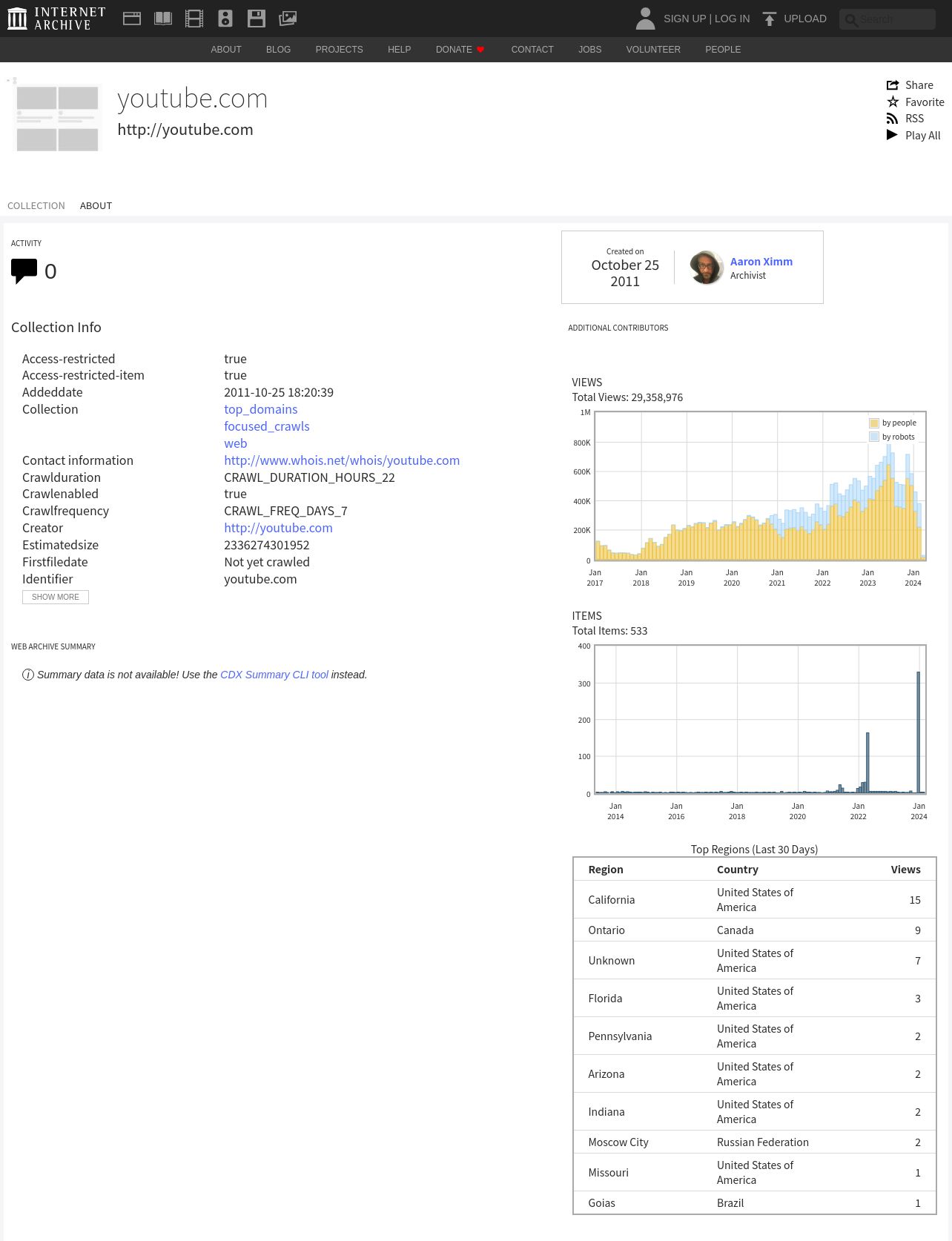Click the Total Items 533 text

click(x=609, y=631)
